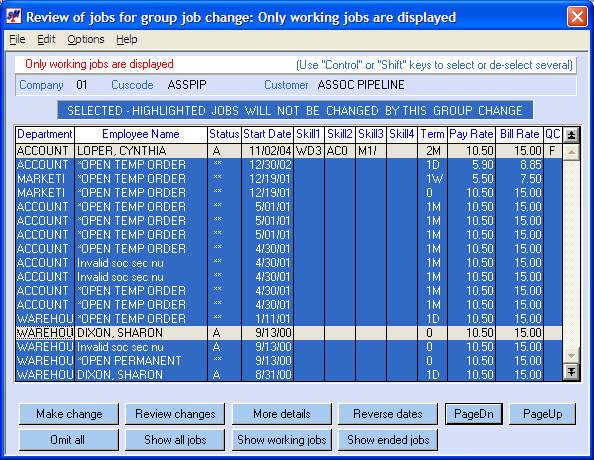The height and width of the screenshot is (460, 594).
Task: Close the review of jobs window
Action: pyautogui.click(x=577, y=17)
